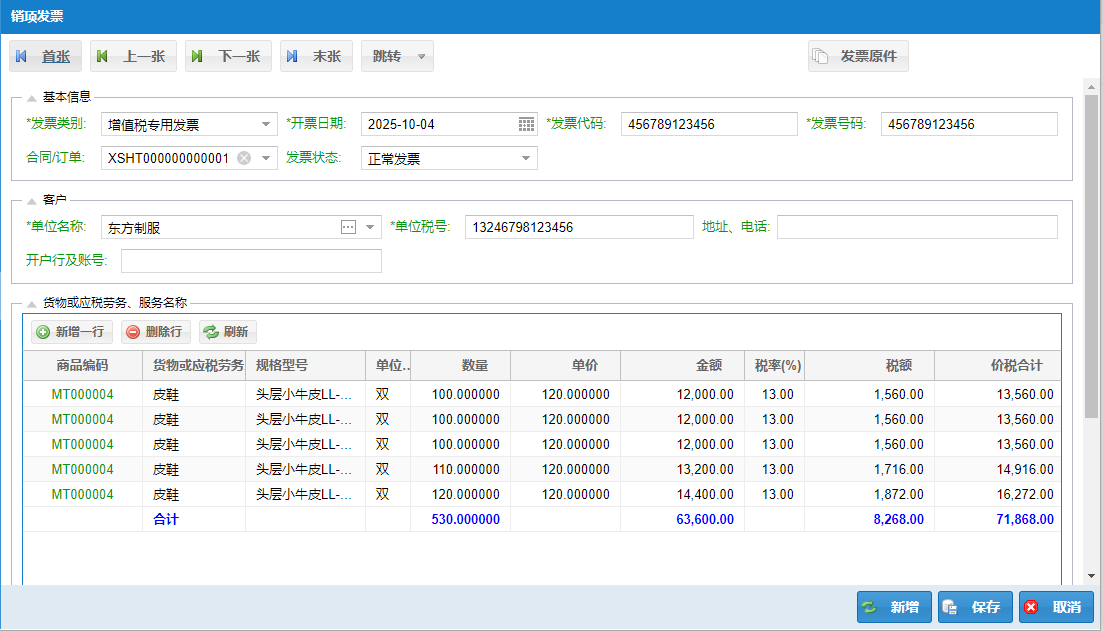
Task: Open the 跳转 dropdown arrow
Action: (422, 57)
